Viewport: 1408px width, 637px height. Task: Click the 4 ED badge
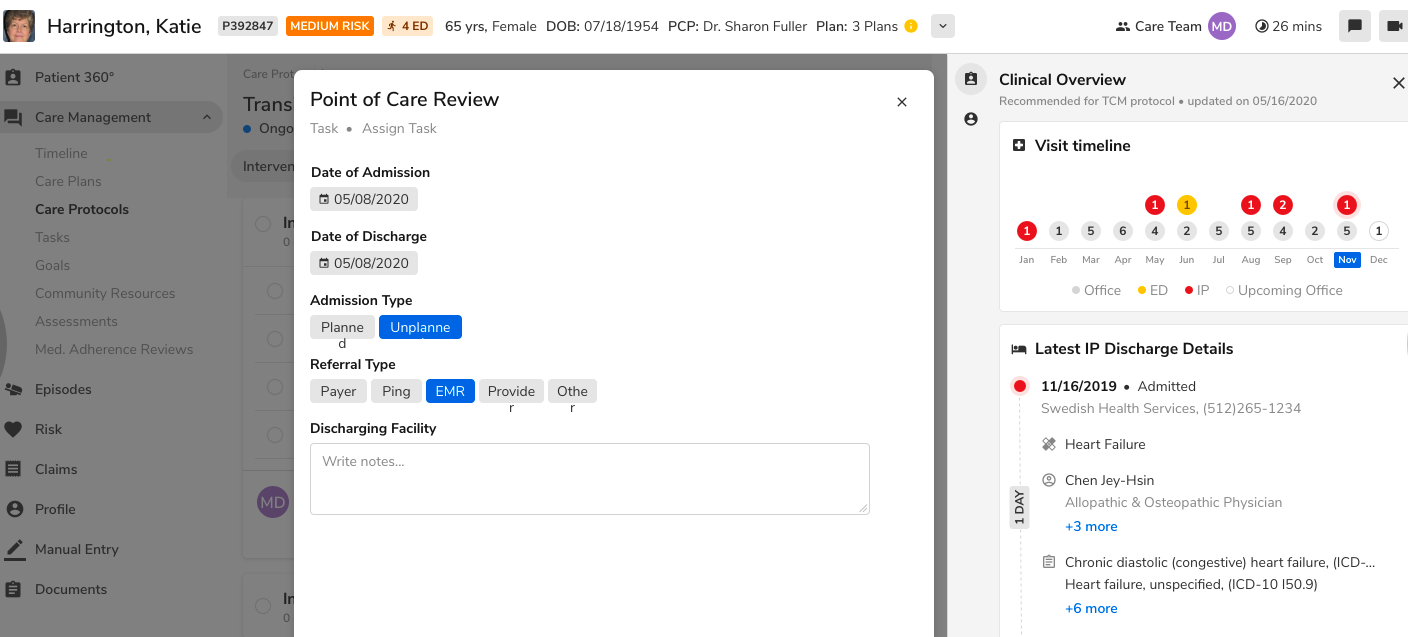tap(407, 26)
